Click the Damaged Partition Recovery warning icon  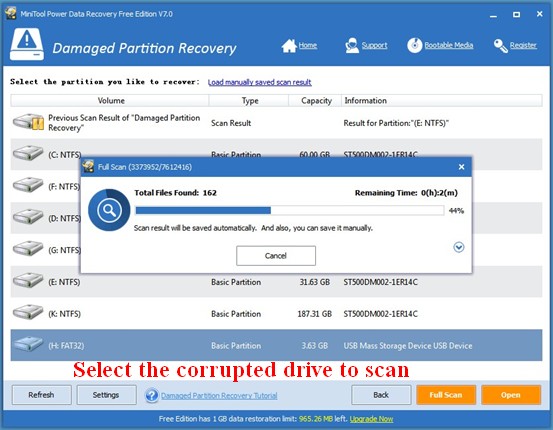pos(27,44)
